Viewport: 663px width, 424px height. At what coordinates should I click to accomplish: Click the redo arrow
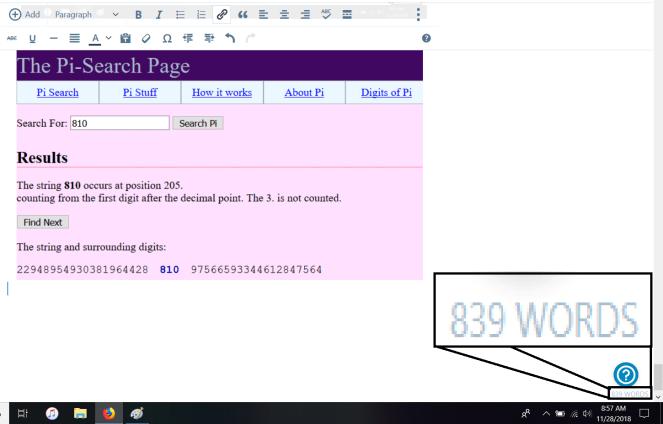tap(251, 38)
